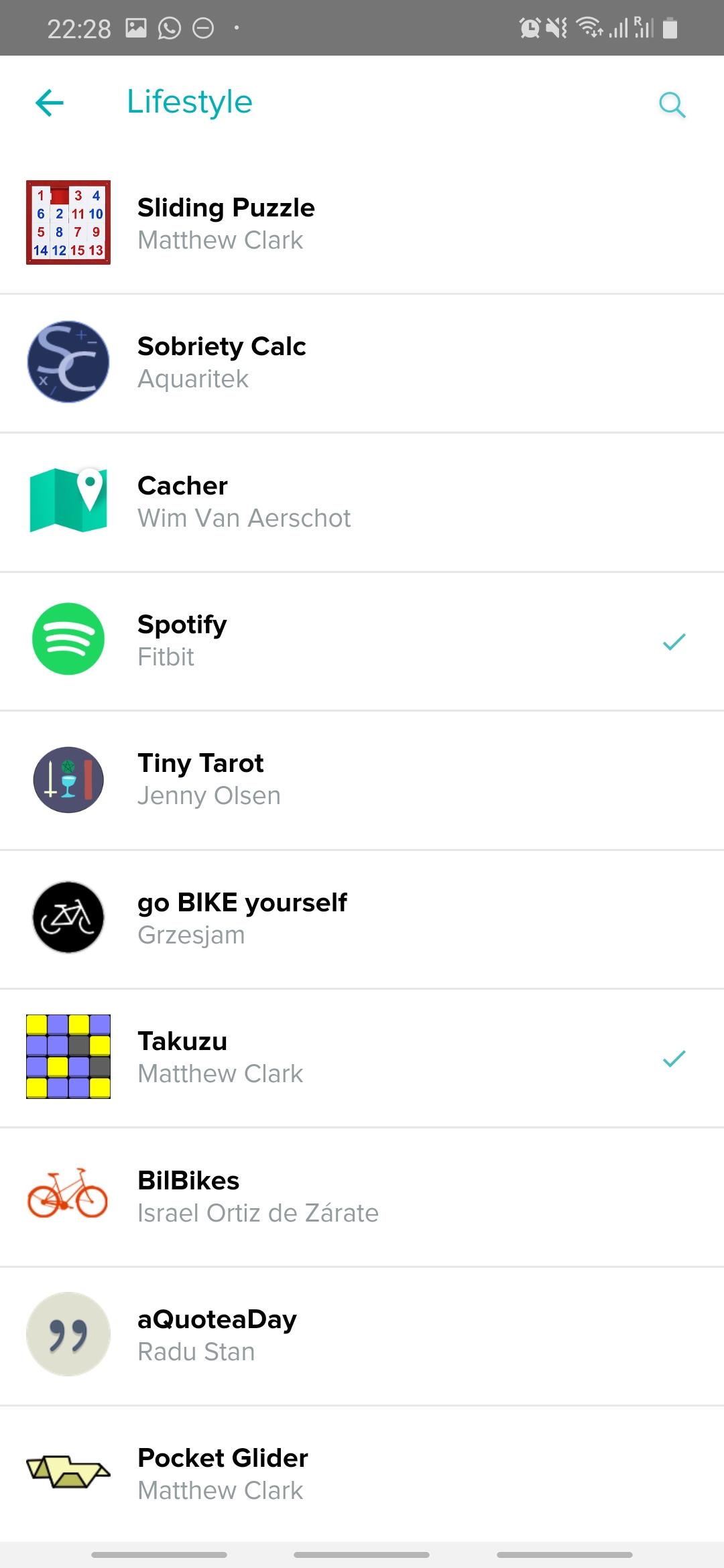Open the Cacher app listing title
This screenshot has width=724, height=1568.
(x=182, y=486)
